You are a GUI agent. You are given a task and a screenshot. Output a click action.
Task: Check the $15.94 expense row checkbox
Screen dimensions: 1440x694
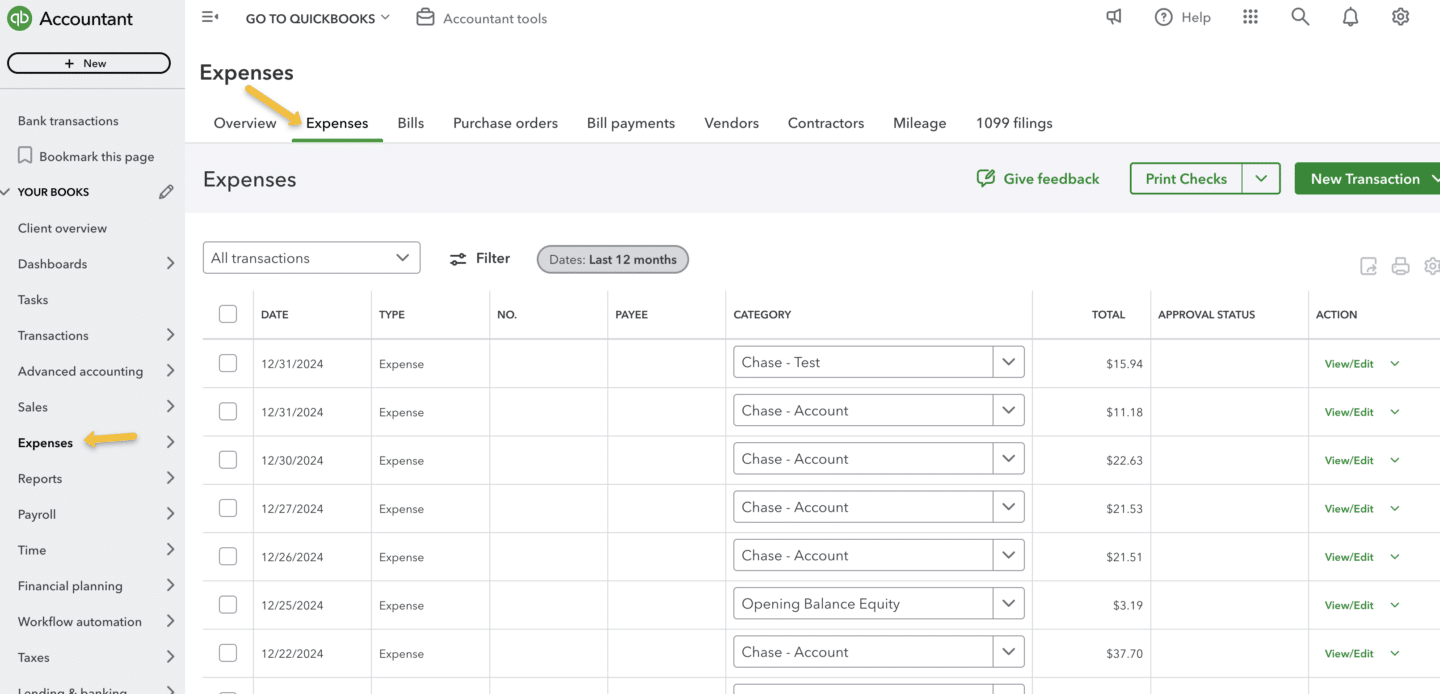pos(228,363)
